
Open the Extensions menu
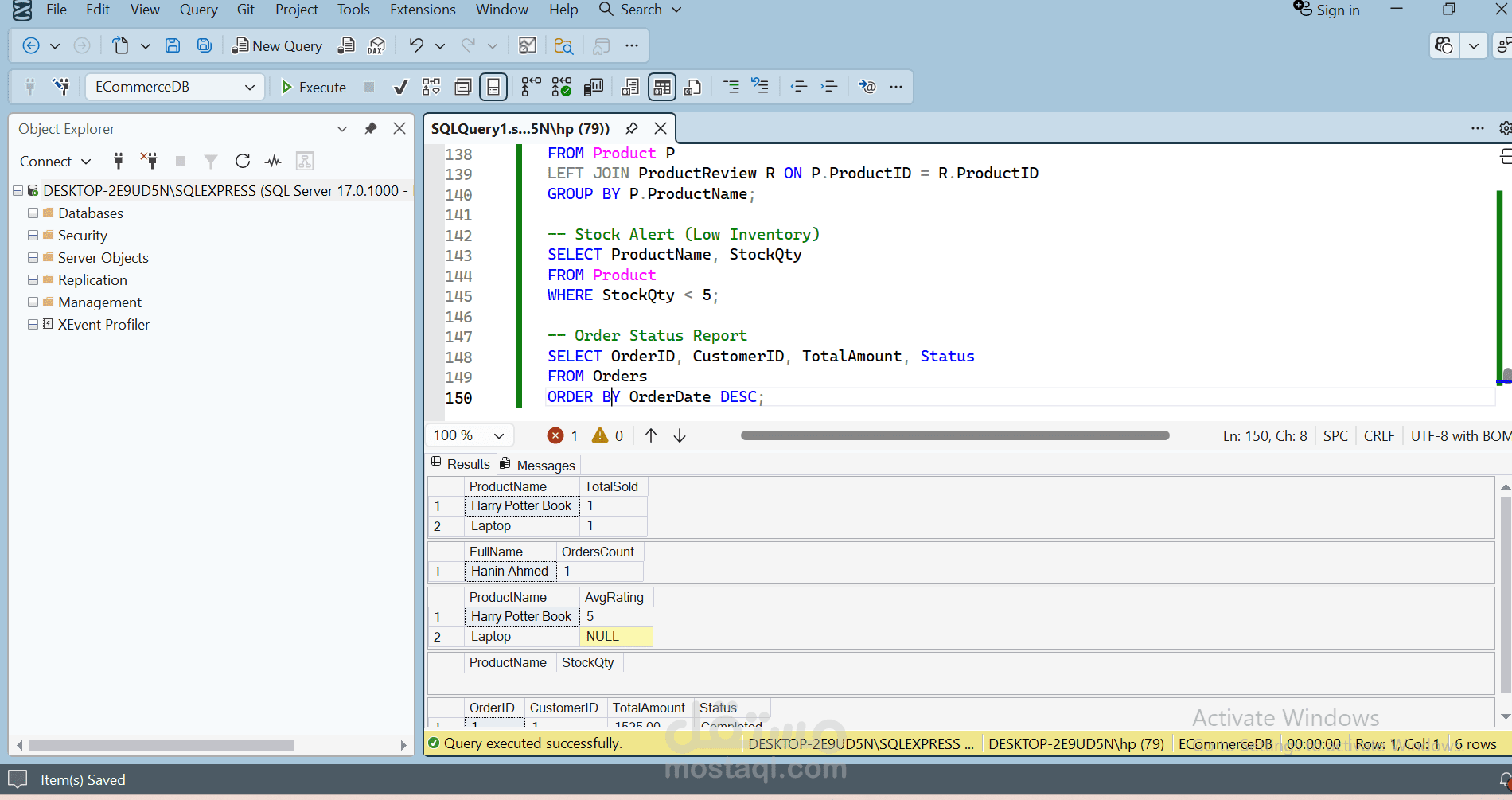click(x=423, y=10)
